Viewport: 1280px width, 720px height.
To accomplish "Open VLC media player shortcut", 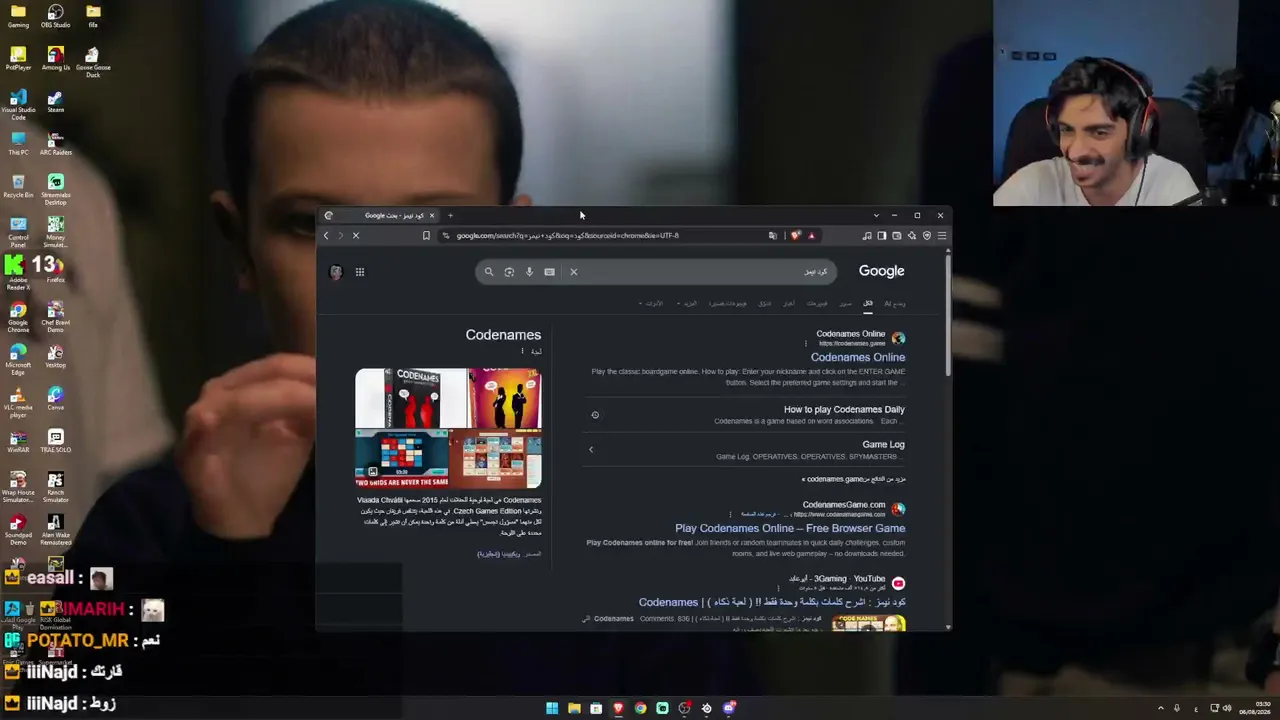I will point(18,403).
